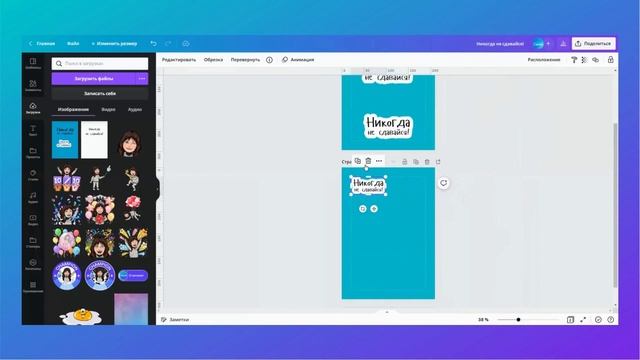Image resolution: width=640 pixels, height=360 pixels.
Task: Switch to the Аудио tab
Action: [135, 109]
